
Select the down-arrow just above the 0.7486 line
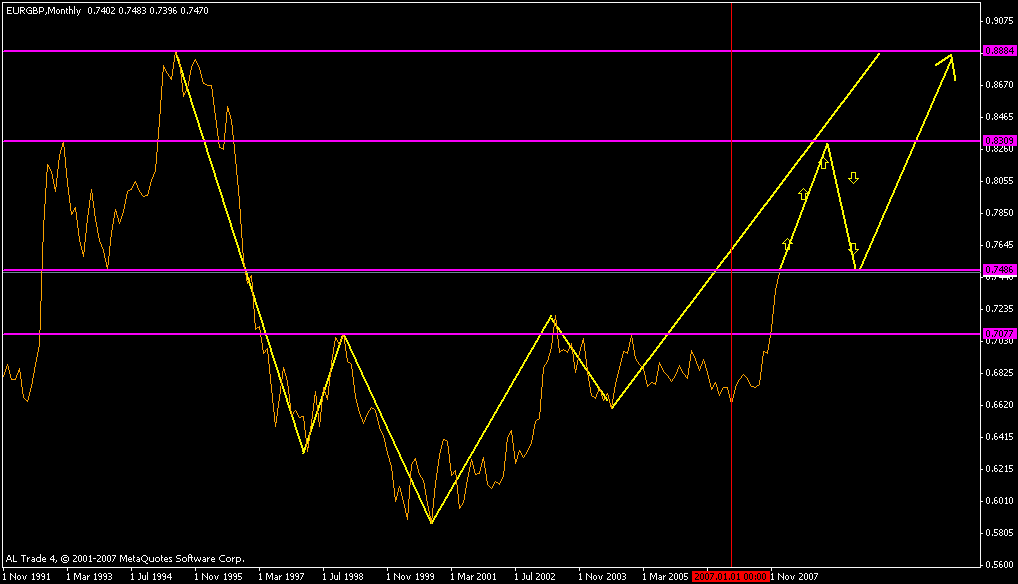(853, 249)
